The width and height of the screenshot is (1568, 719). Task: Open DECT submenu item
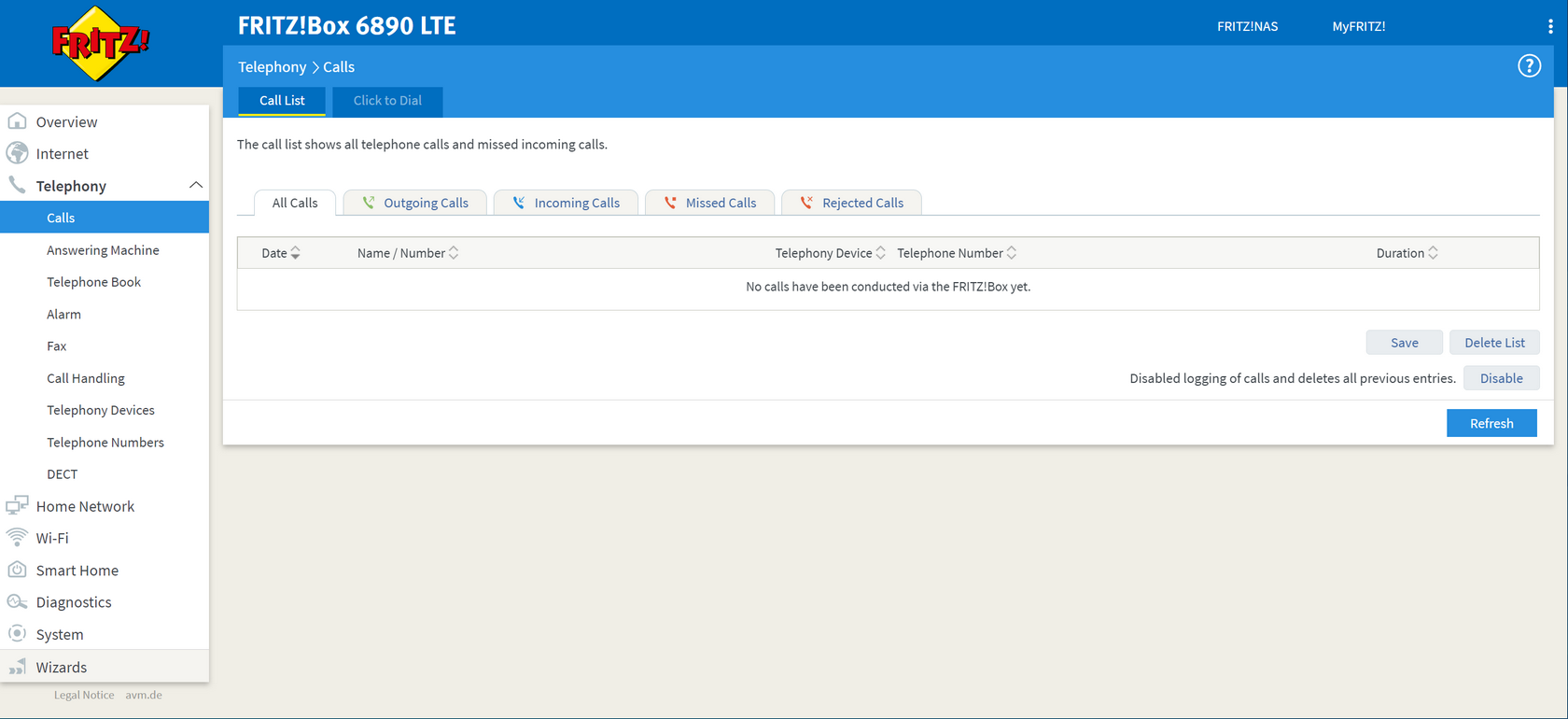105,473
